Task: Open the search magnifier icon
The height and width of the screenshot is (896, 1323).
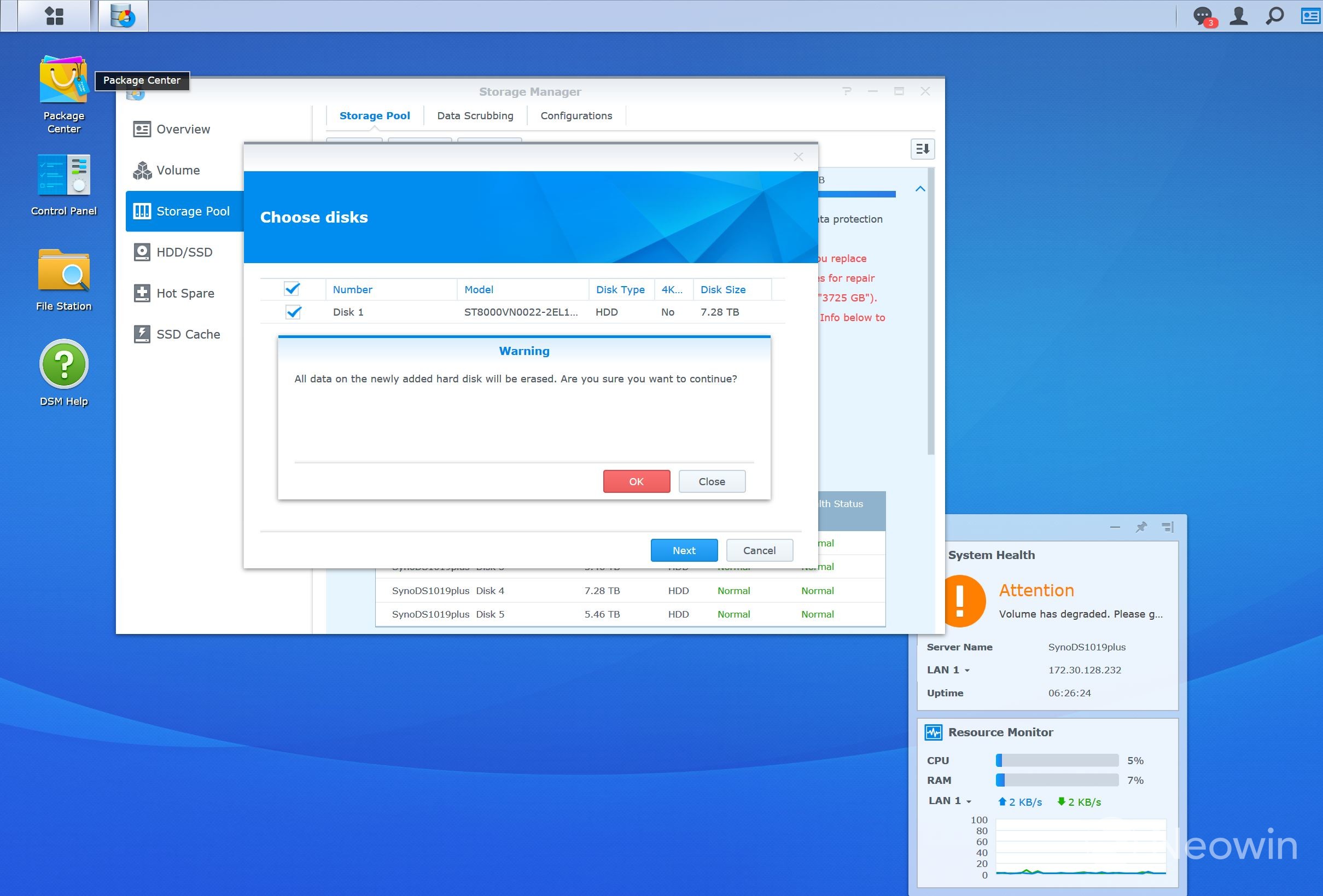Action: [1275, 16]
